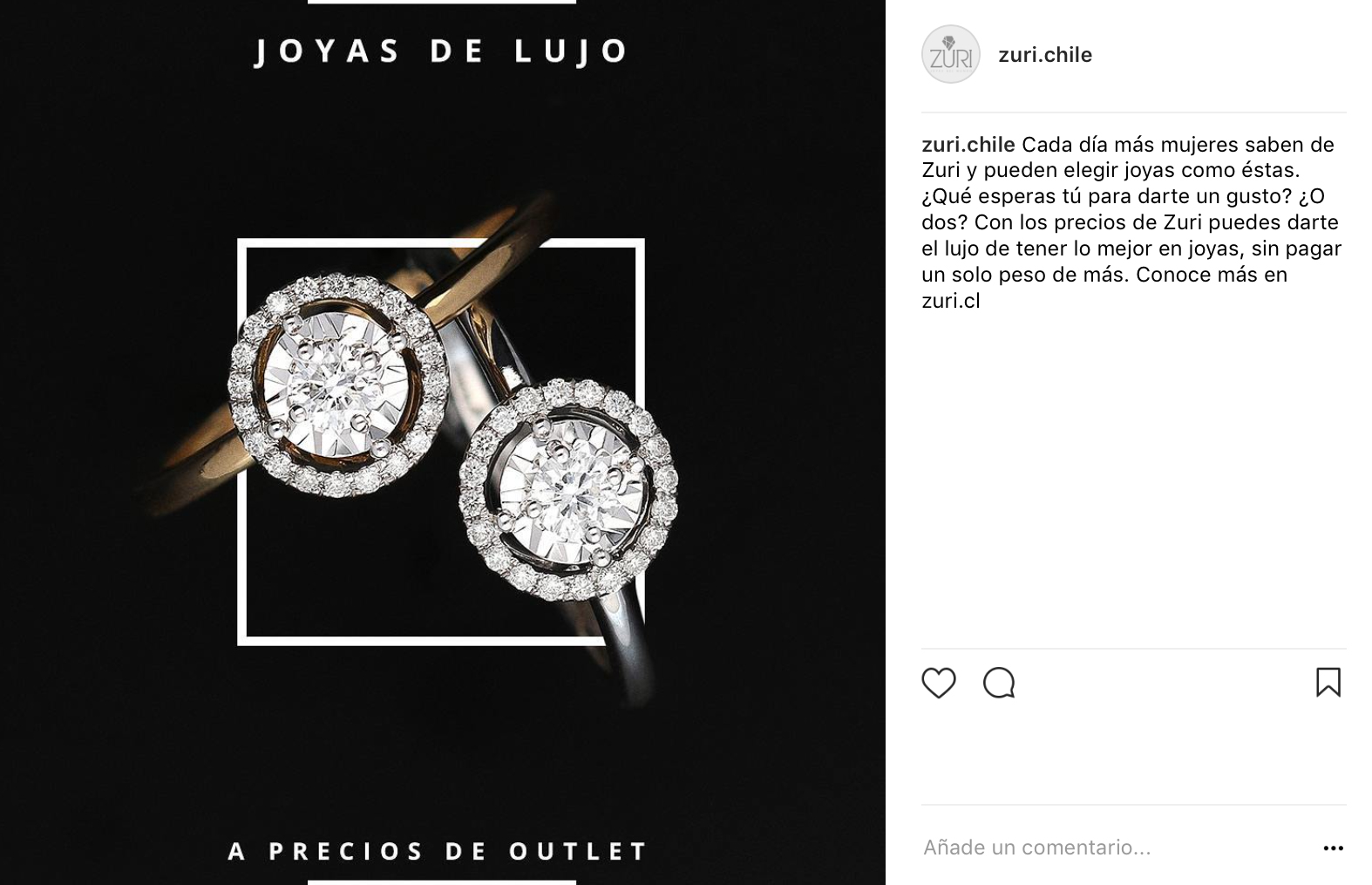The image size is (1372, 885).
Task: Select the 'JOYAS DE LUJO' heading on image
Action: (x=441, y=51)
